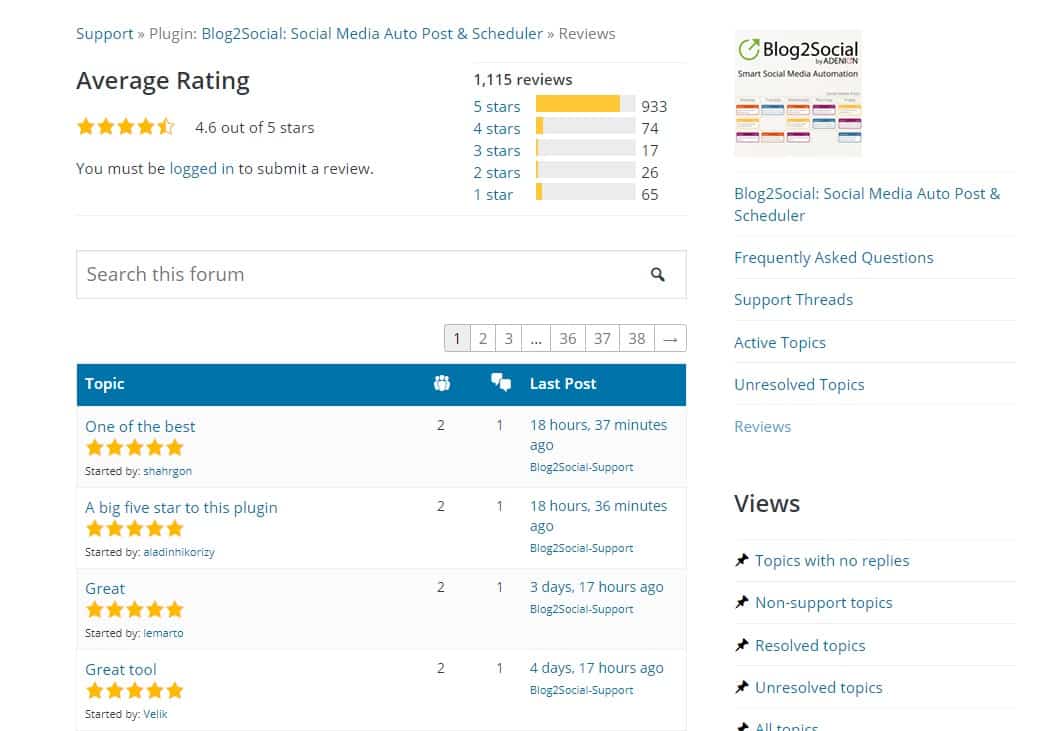Click the pushpin icon beside "Non-support topics"
Image resolution: width=1053 pixels, height=731 pixels.
(x=742, y=602)
